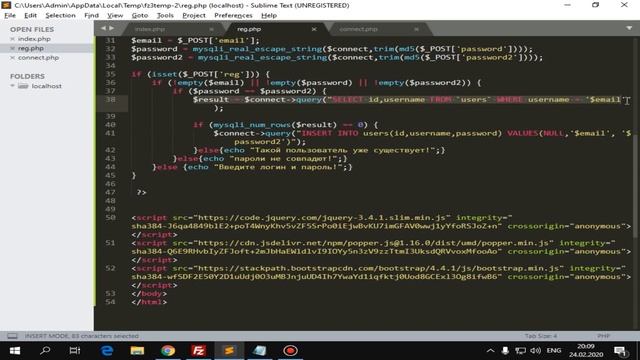Click the closing </body> tag
The height and width of the screenshot is (360, 640).
[x=149, y=293]
